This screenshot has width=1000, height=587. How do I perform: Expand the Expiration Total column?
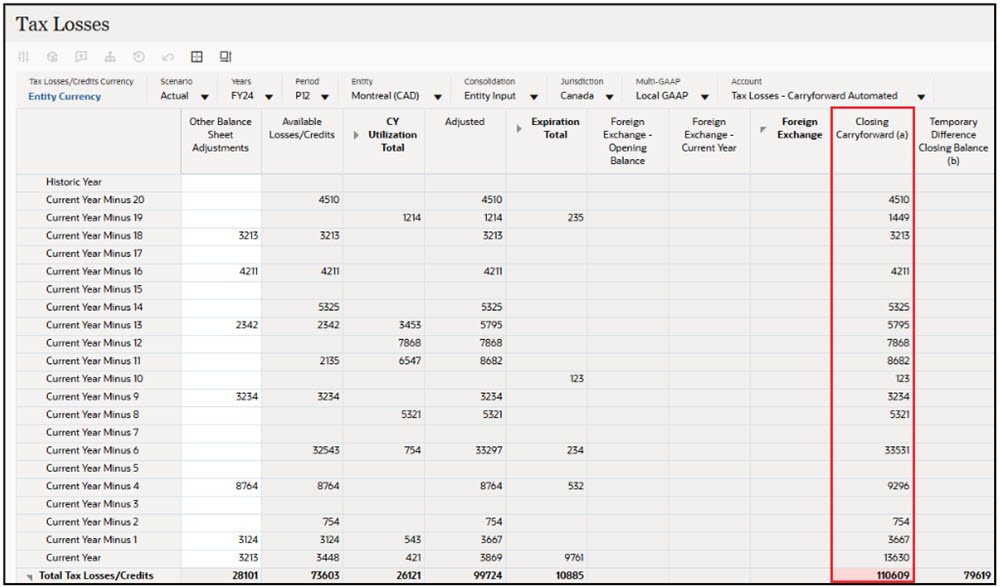pyautogui.click(x=518, y=129)
